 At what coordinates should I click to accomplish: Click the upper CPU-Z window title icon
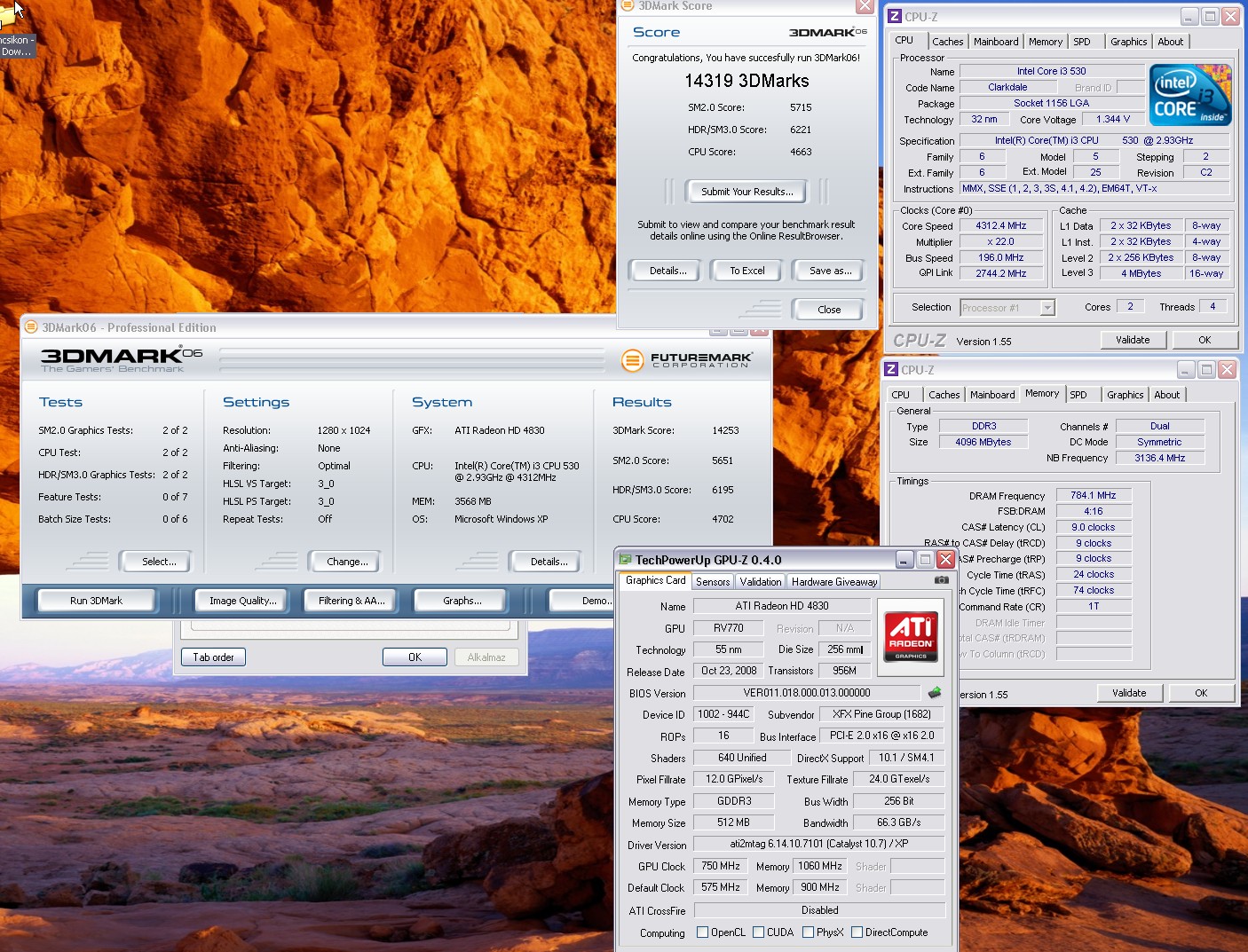[x=895, y=16]
